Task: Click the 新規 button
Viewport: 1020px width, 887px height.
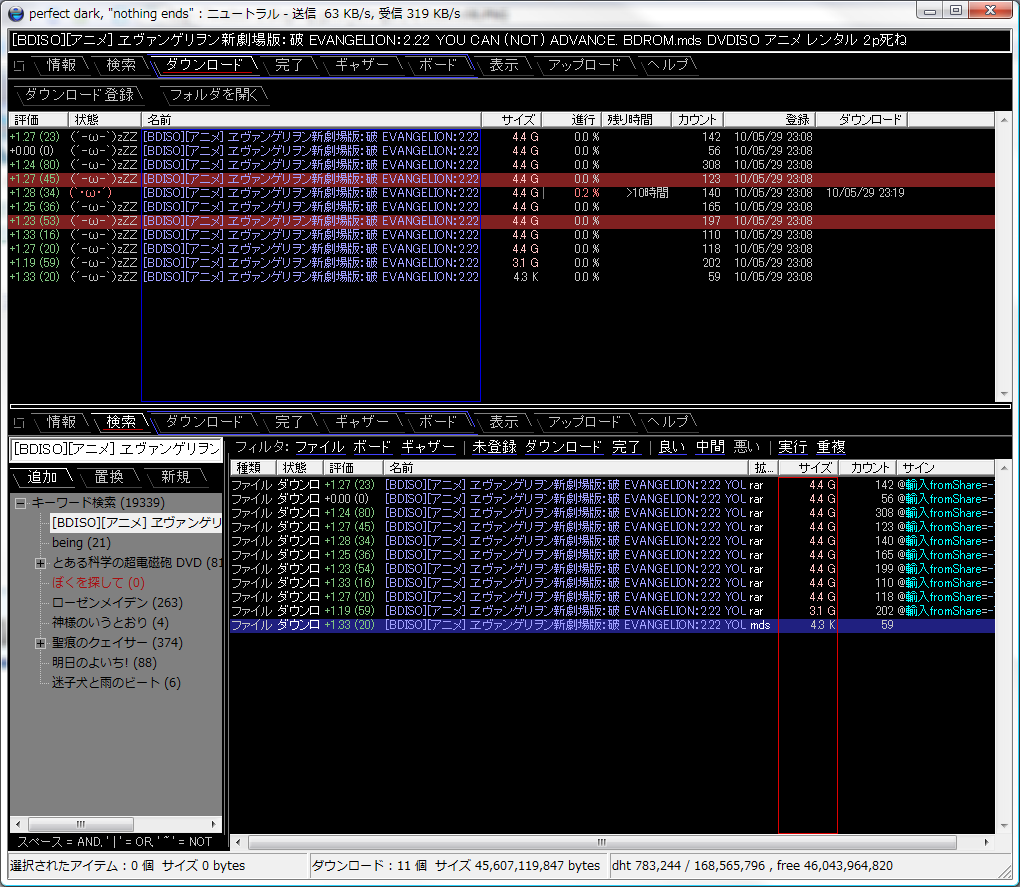Action: tap(176, 477)
